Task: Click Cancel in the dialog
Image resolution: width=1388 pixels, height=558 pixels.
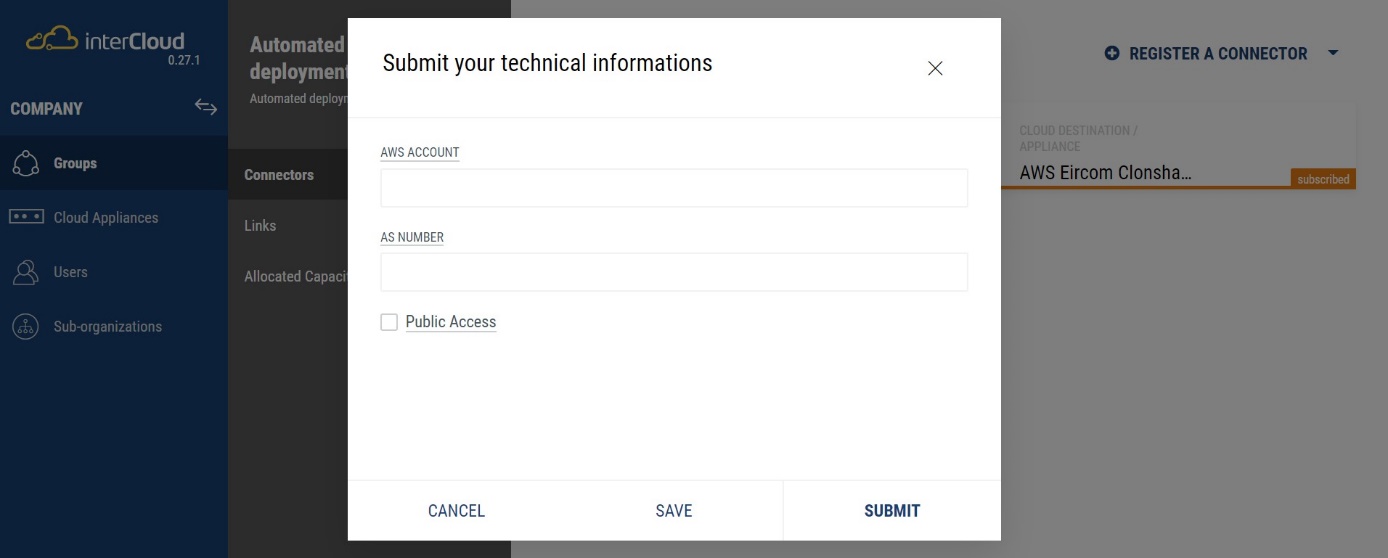Action: [456, 511]
